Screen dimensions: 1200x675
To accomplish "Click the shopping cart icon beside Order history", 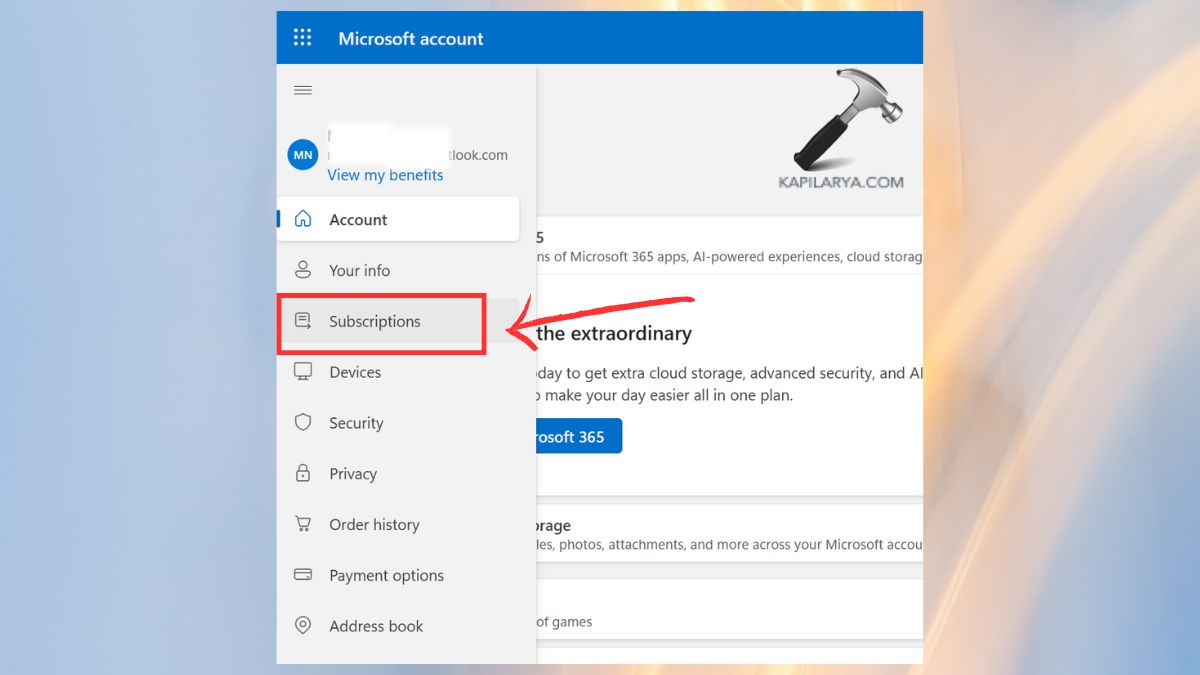I will click(303, 524).
